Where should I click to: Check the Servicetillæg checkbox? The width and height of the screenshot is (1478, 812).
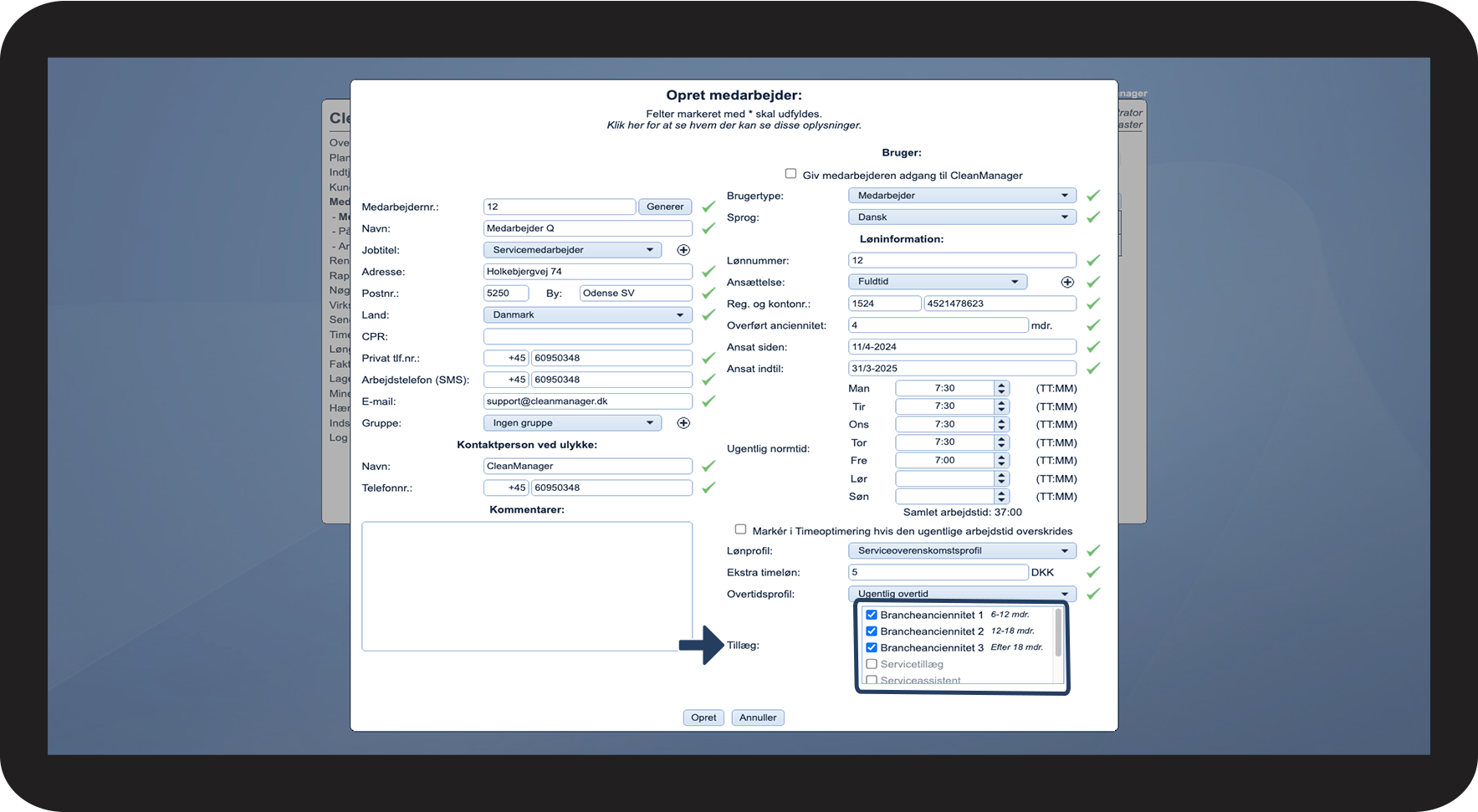click(872, 664)
